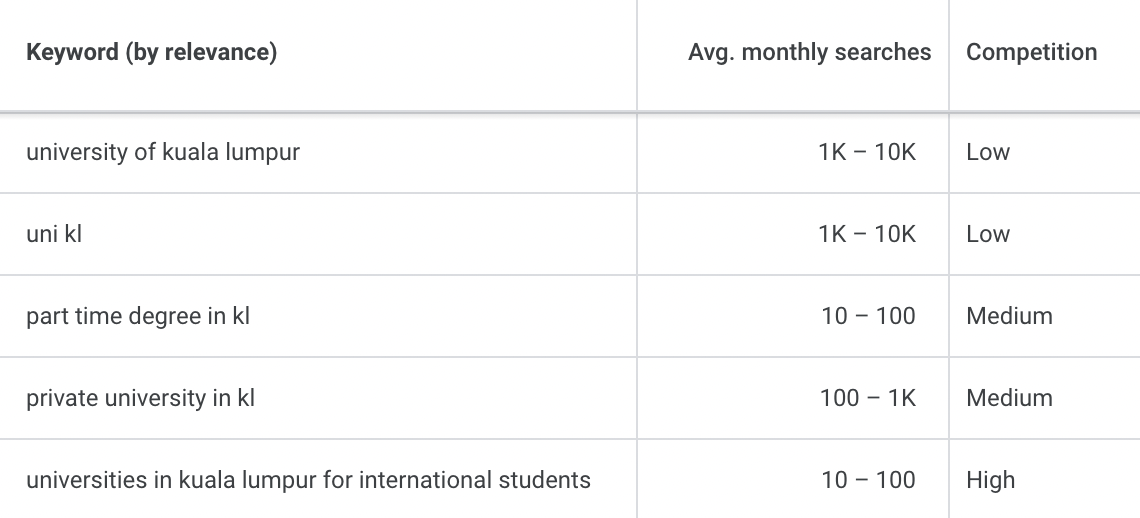This screenshot has height=518, width=1140.
Task: Sort by Keyword (by relevance) column header
Action: click(x=151, y=52)
